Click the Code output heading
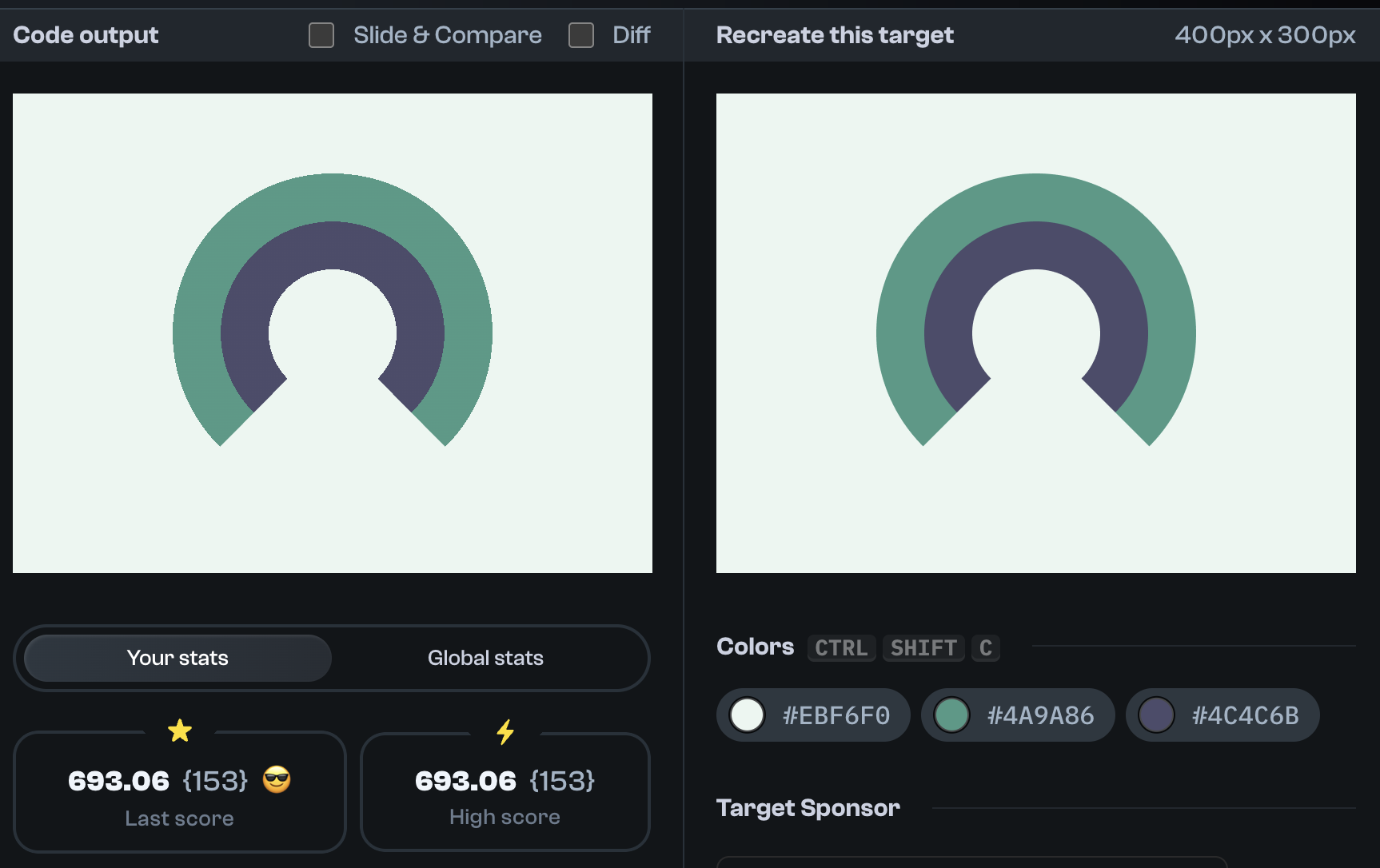 (x=86, y=35)
